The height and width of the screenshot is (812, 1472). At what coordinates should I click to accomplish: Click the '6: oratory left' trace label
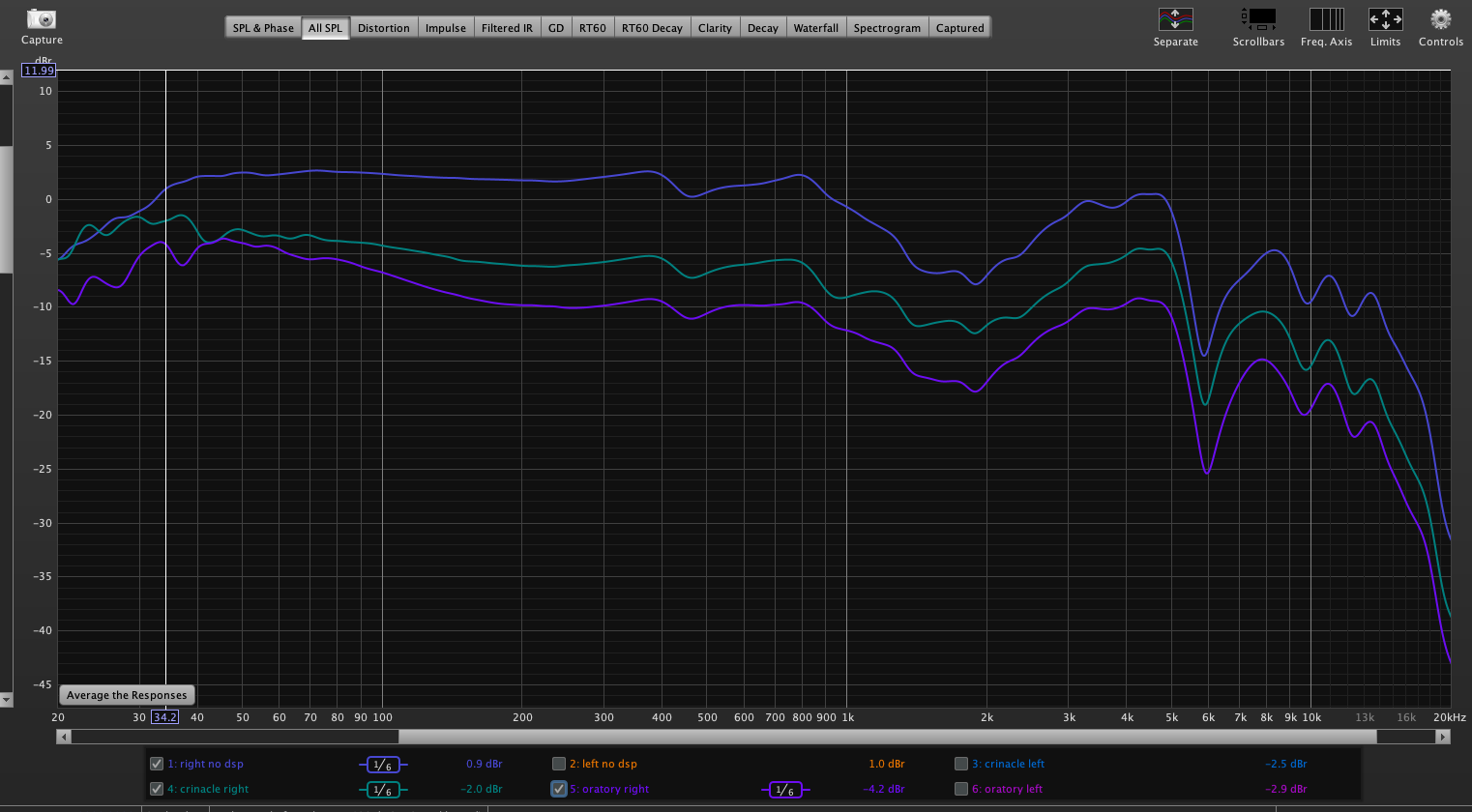(1007, 789)
